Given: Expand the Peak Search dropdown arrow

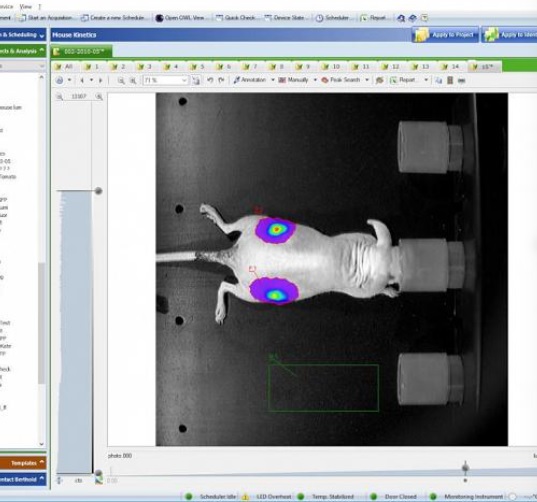Looking at the screenshot, I should [367, 80].
